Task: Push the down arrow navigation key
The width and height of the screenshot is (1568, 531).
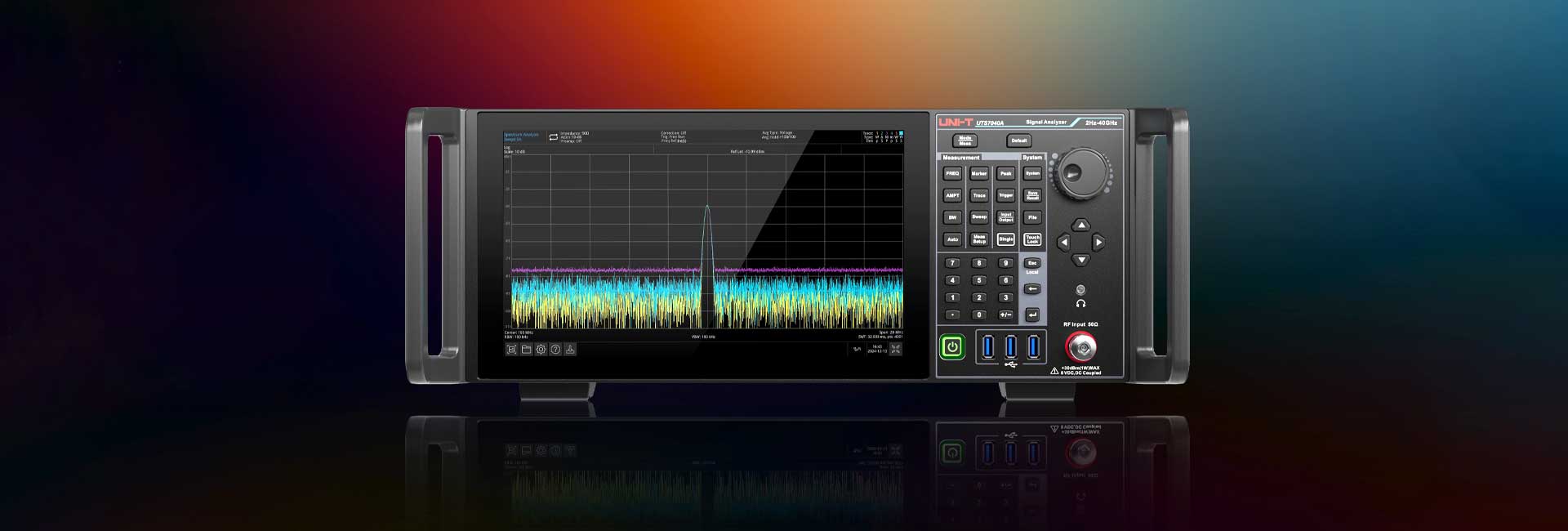Action: (1081, 260)
